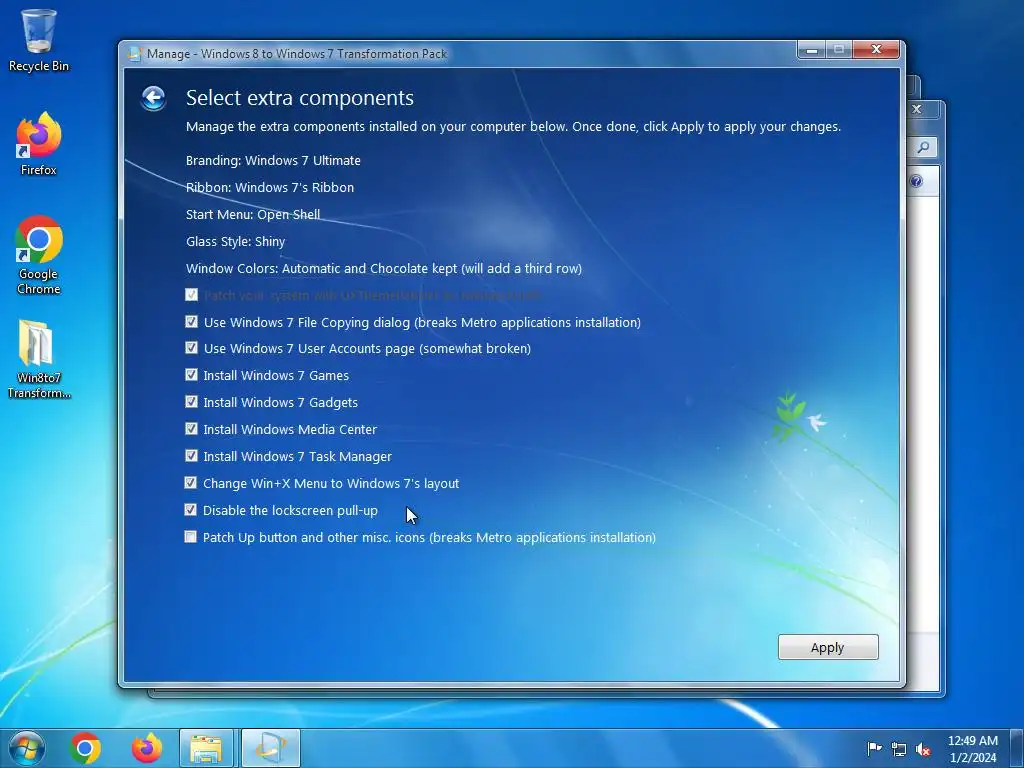
Task: Uncheck Use Windows 7 File Copying dialog
Action: pyautogui.click(x=191, y=322)
